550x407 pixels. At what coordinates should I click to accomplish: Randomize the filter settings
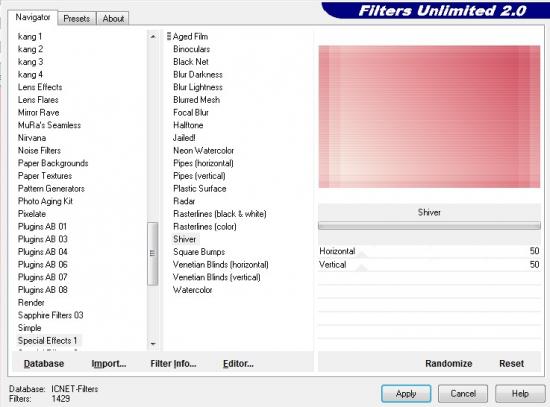[x=449, y=363]
